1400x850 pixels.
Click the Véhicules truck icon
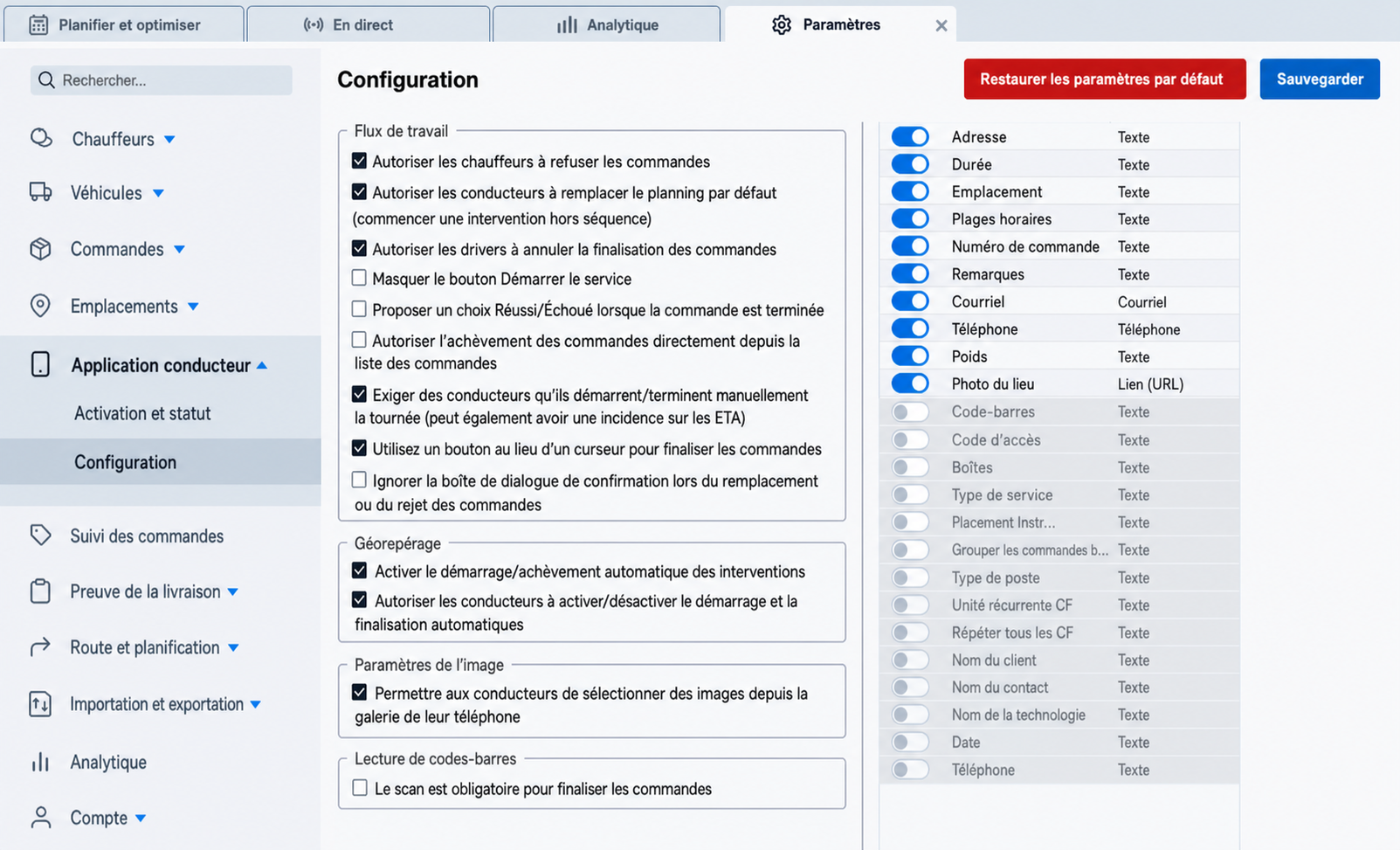(40, 192)
